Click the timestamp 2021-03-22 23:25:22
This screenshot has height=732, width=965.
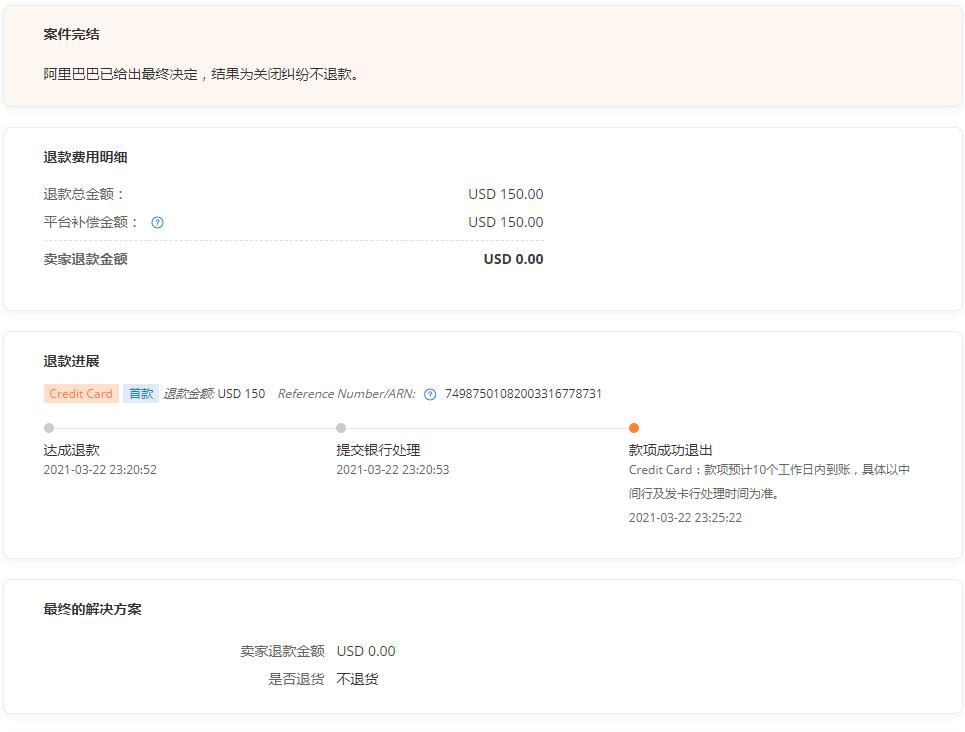(x=684, y=517)
